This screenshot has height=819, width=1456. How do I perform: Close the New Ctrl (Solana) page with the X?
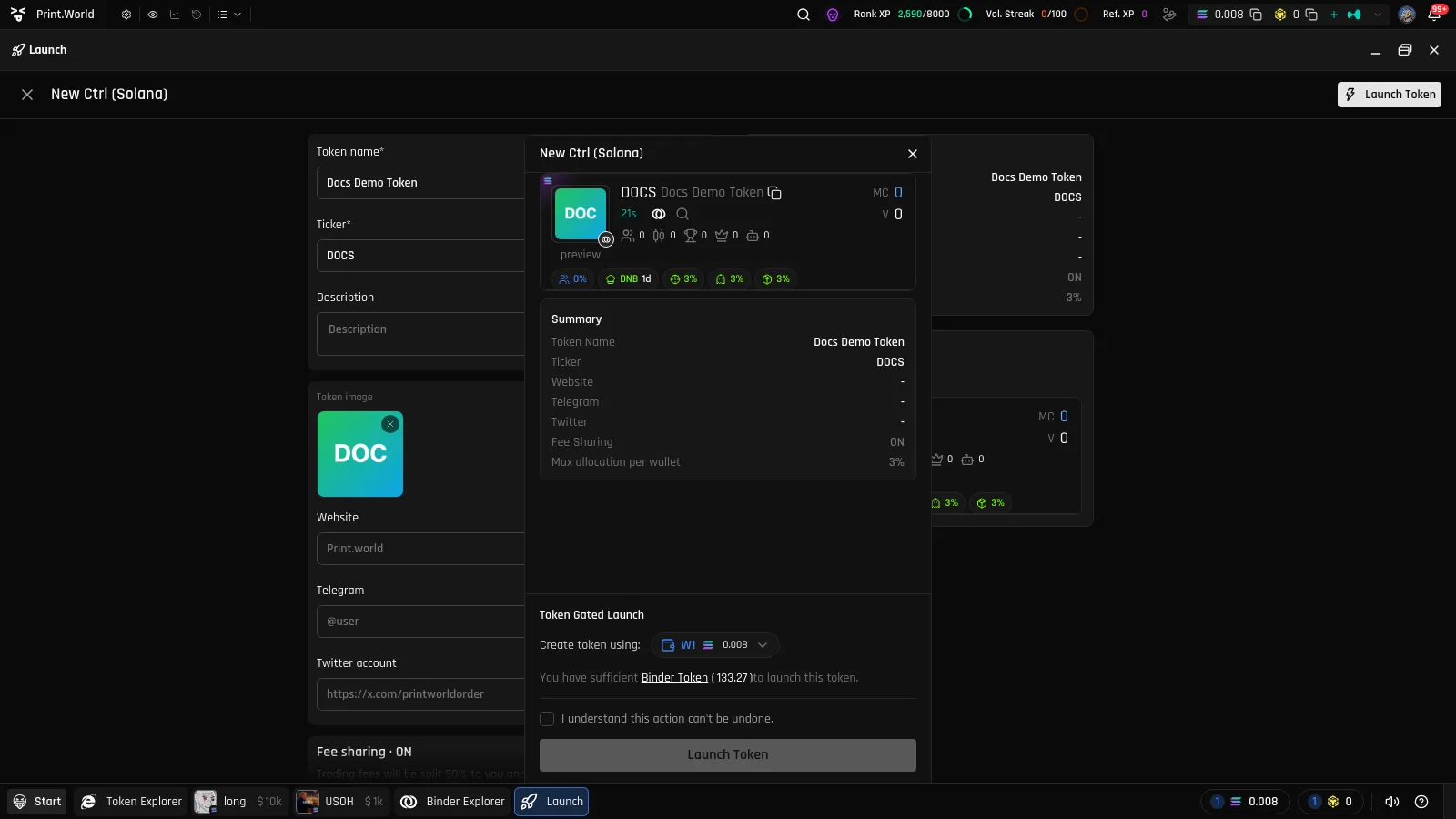27,95
